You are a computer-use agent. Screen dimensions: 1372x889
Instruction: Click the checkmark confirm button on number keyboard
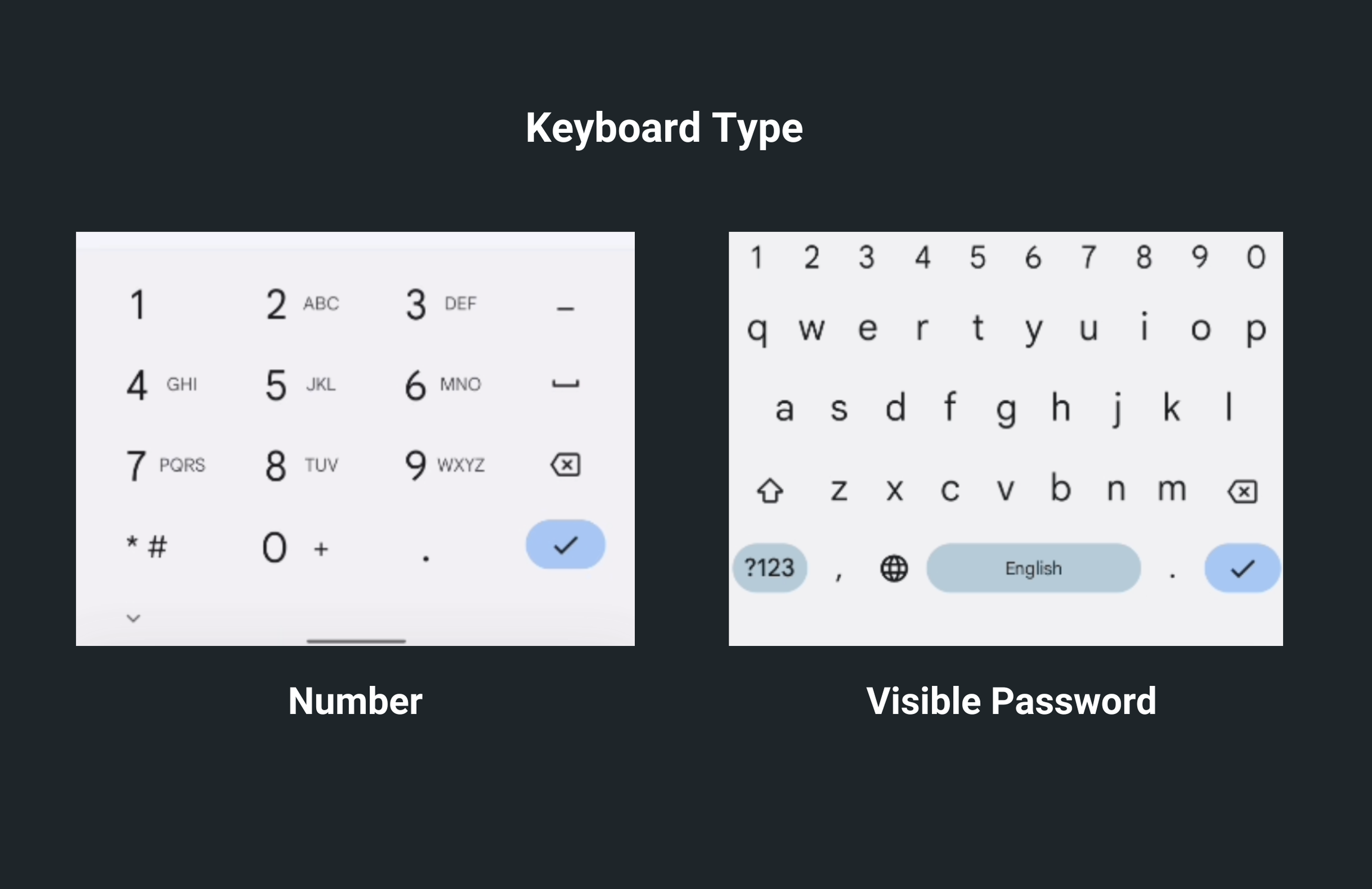(x=563, y=545)
